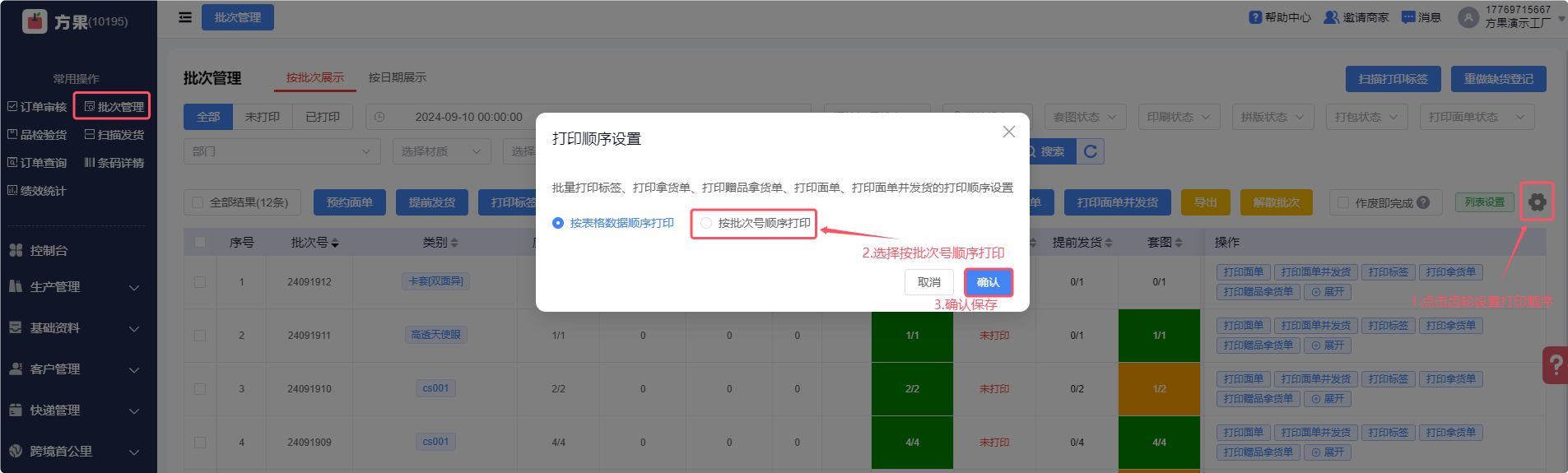The height and width of the screenshot is (473, 1568).
Task: Go to 控制台 dashboard
Action: (x=49, y=250)
